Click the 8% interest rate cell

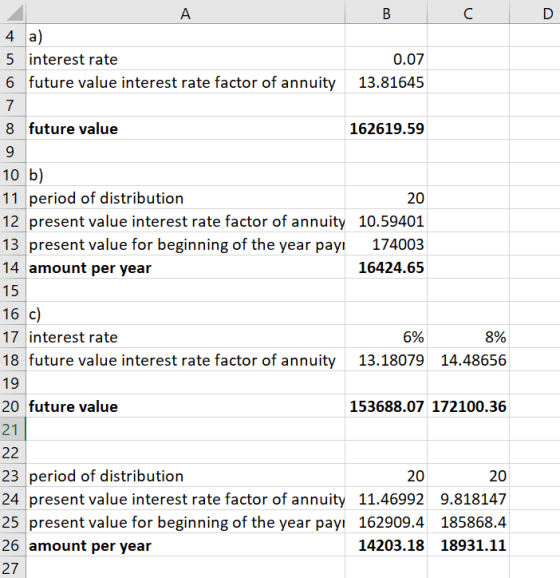[x=468, y=337]
